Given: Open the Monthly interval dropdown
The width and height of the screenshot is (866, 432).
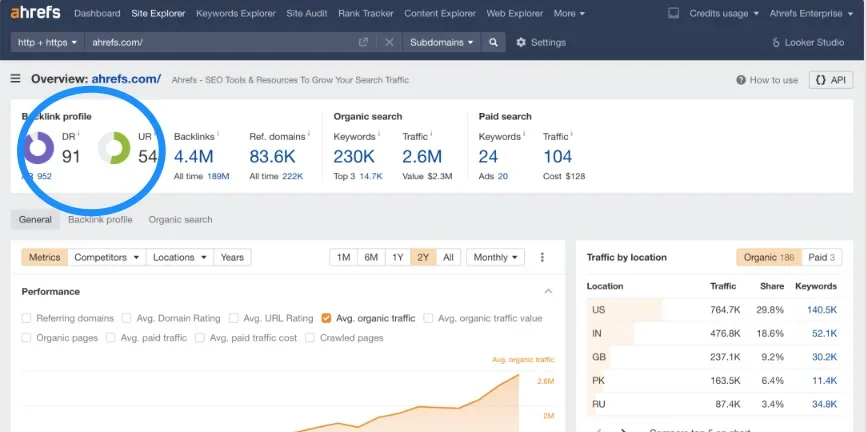Looking at the screenshot, I should click(495, 257).
